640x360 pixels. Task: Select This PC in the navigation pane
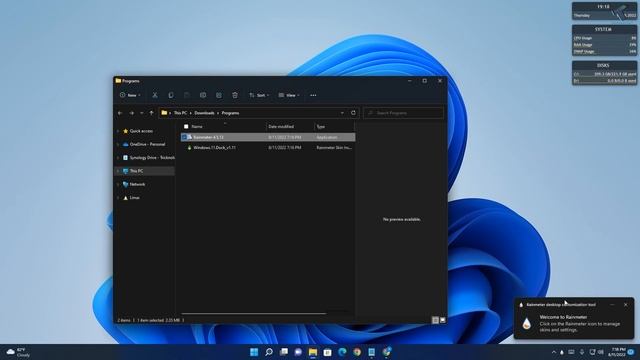tap(136, 171)
